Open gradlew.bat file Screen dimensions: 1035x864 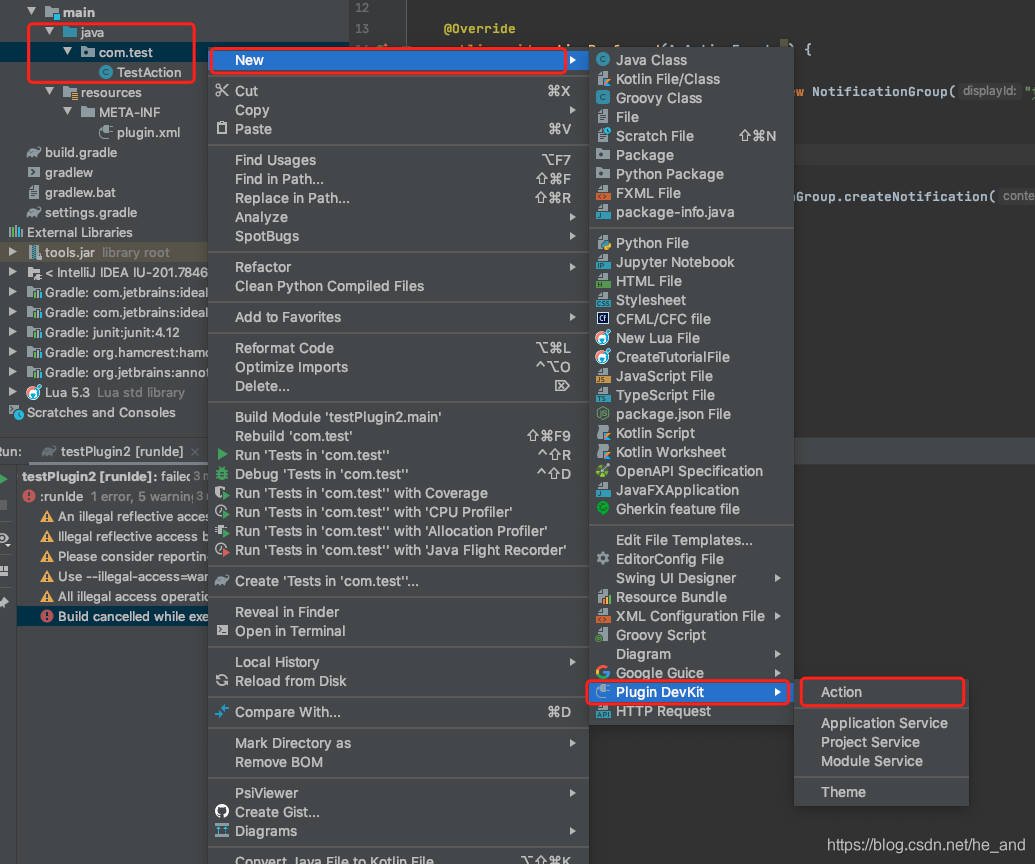[80, 193]
